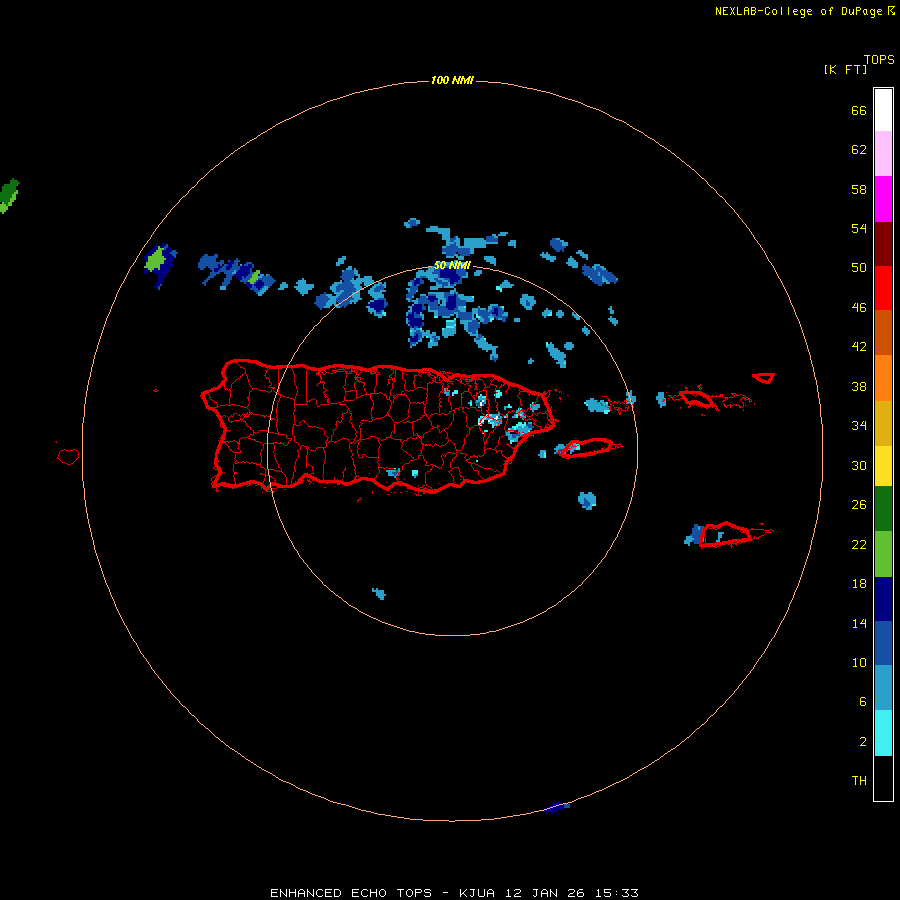Click the "14" legend value
This screenshot has height=900, width=900.
(x=859, y=623)
